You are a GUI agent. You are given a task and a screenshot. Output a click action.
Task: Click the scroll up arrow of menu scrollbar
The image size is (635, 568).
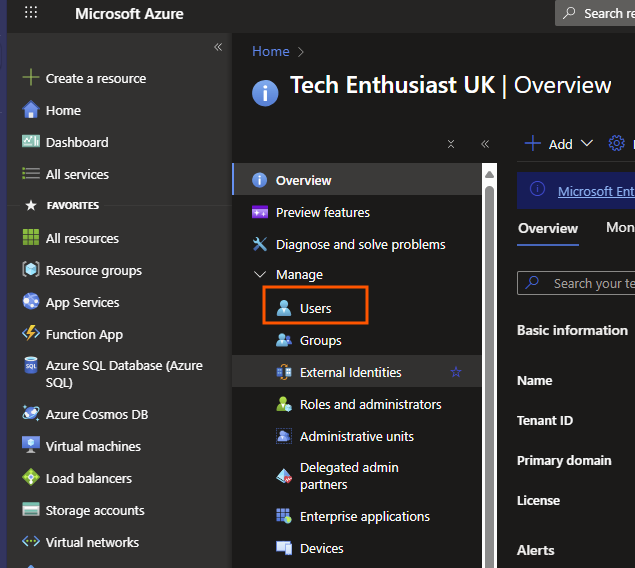(489, 174)
